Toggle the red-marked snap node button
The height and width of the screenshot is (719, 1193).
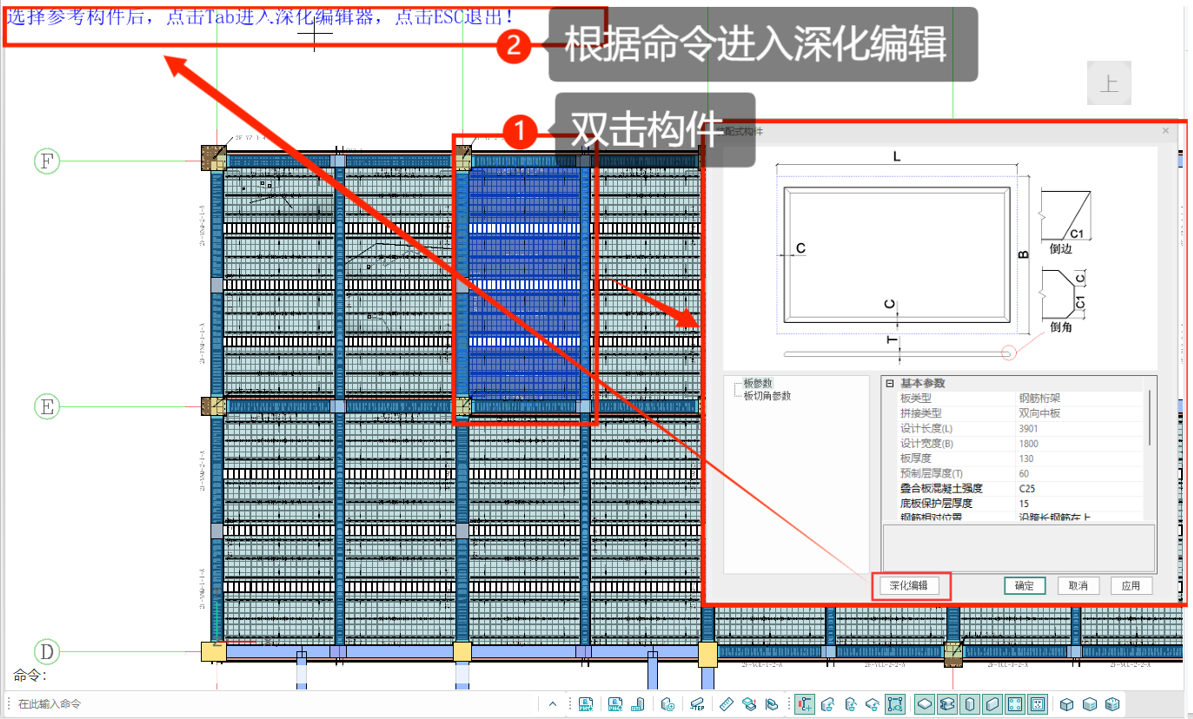pyautogui.click(x=805, y=705)
